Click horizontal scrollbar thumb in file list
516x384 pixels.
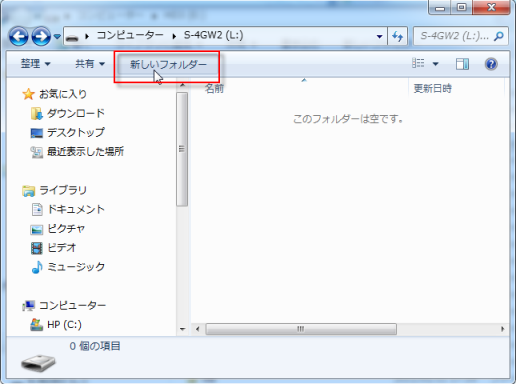[x=301, y=329]
